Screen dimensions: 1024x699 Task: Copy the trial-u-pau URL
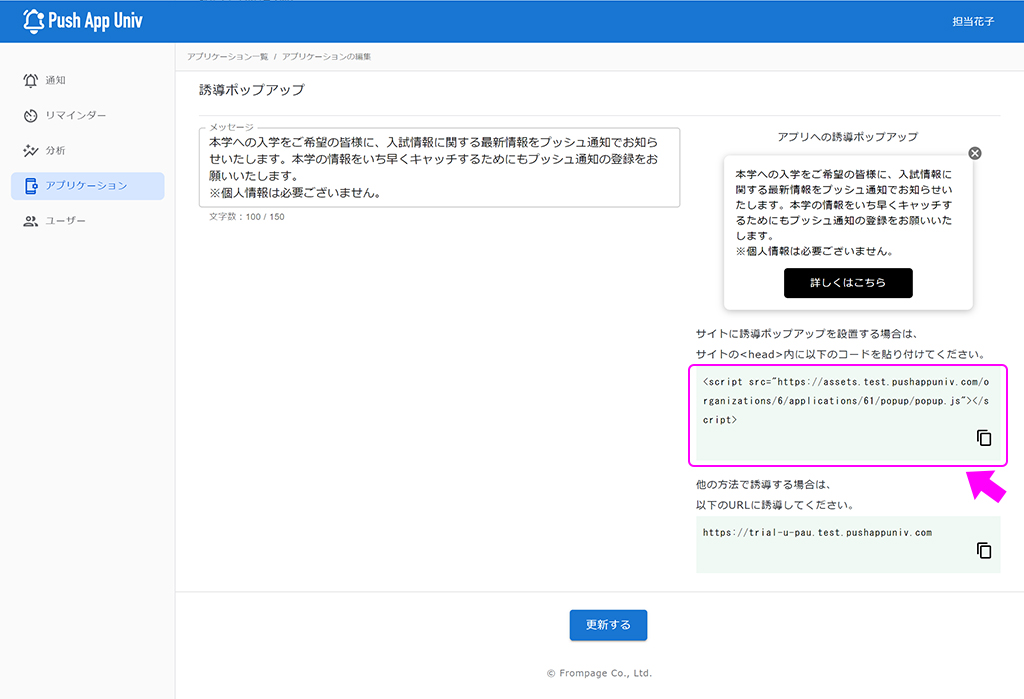click(984, 551)
